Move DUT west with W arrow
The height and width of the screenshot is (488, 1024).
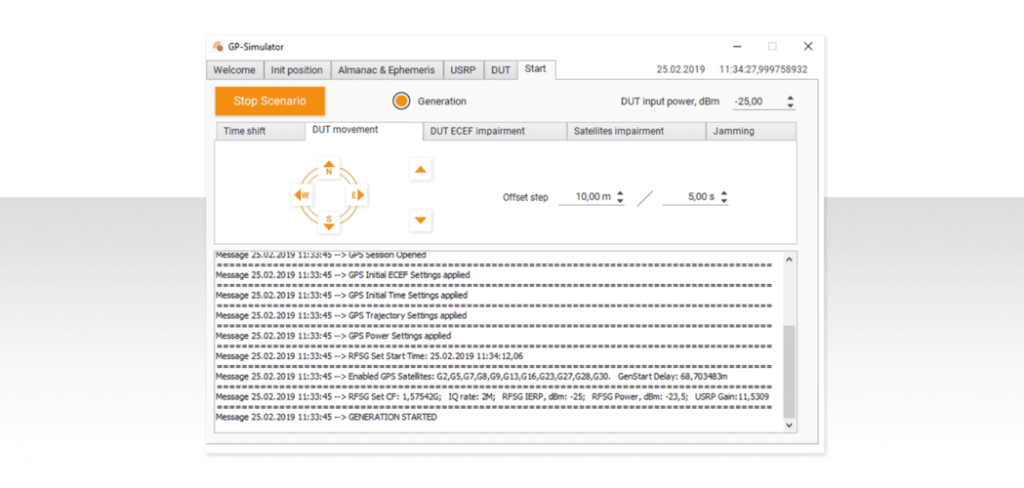pyautogui.click(x=301, y=195)
